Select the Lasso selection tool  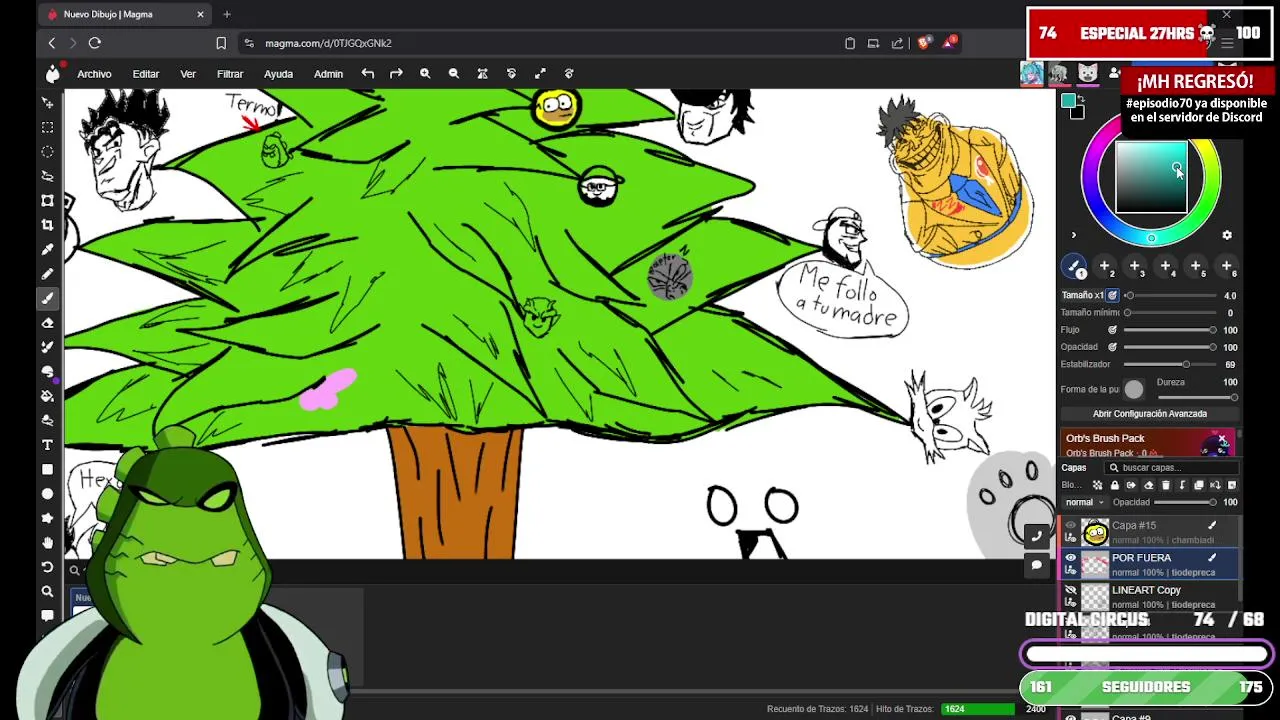(47, 176)
